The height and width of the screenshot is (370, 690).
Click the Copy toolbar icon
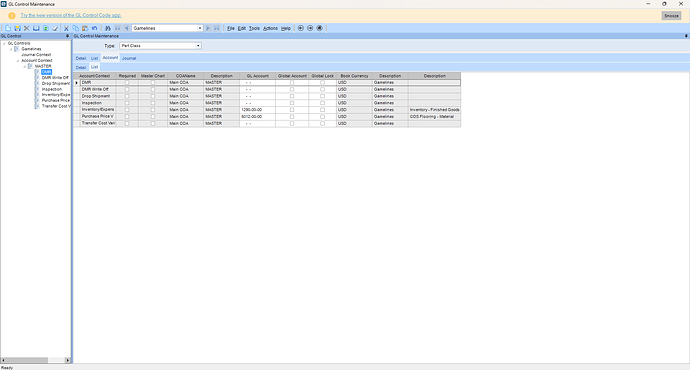click(x=76, y=28)
